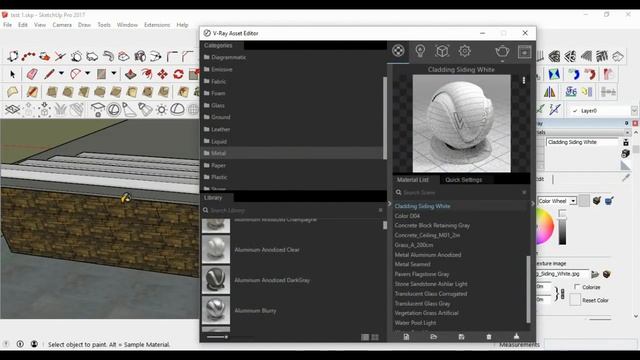Click the save material to file icon
640x360 pixels.
click(x=461, y=337)
